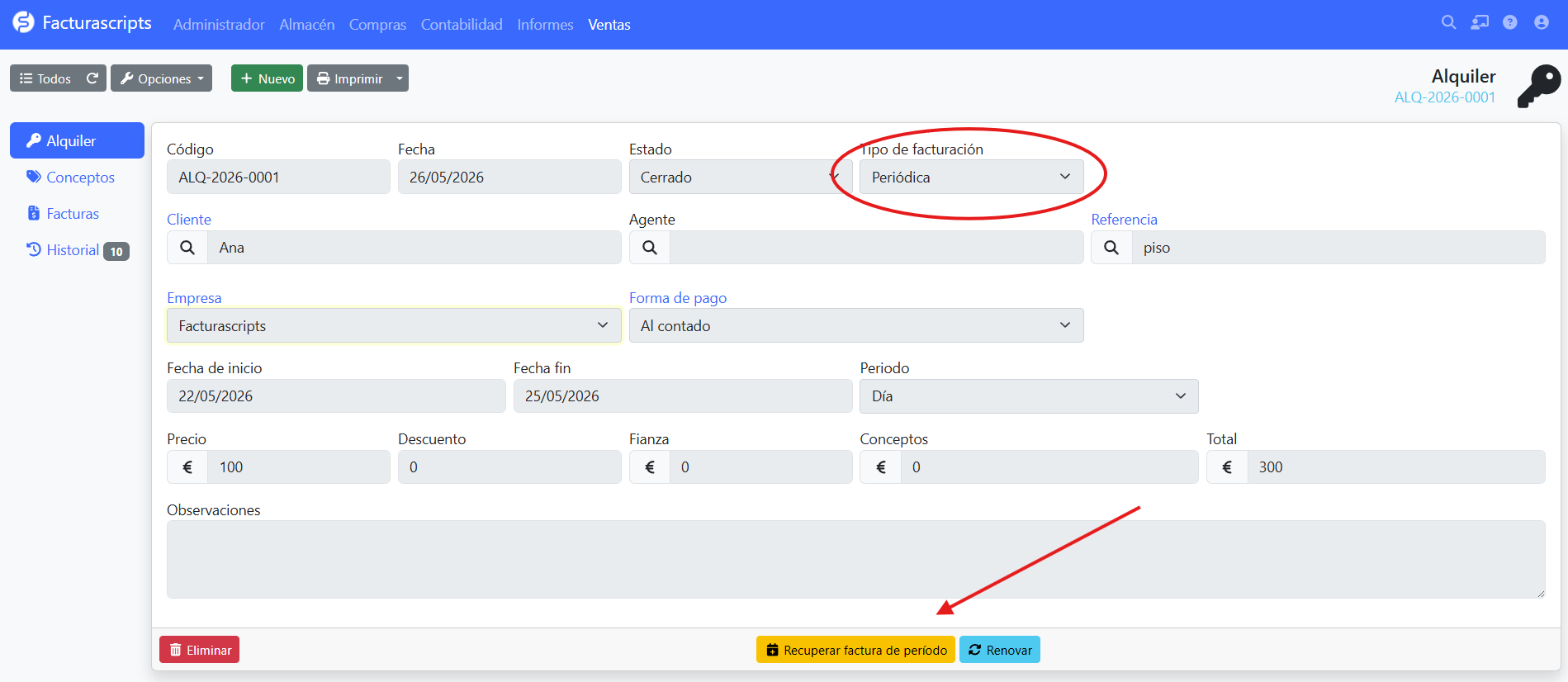Open the Forma de pago dropdown
Screen dimensions: 1568x682
[856, 326]
